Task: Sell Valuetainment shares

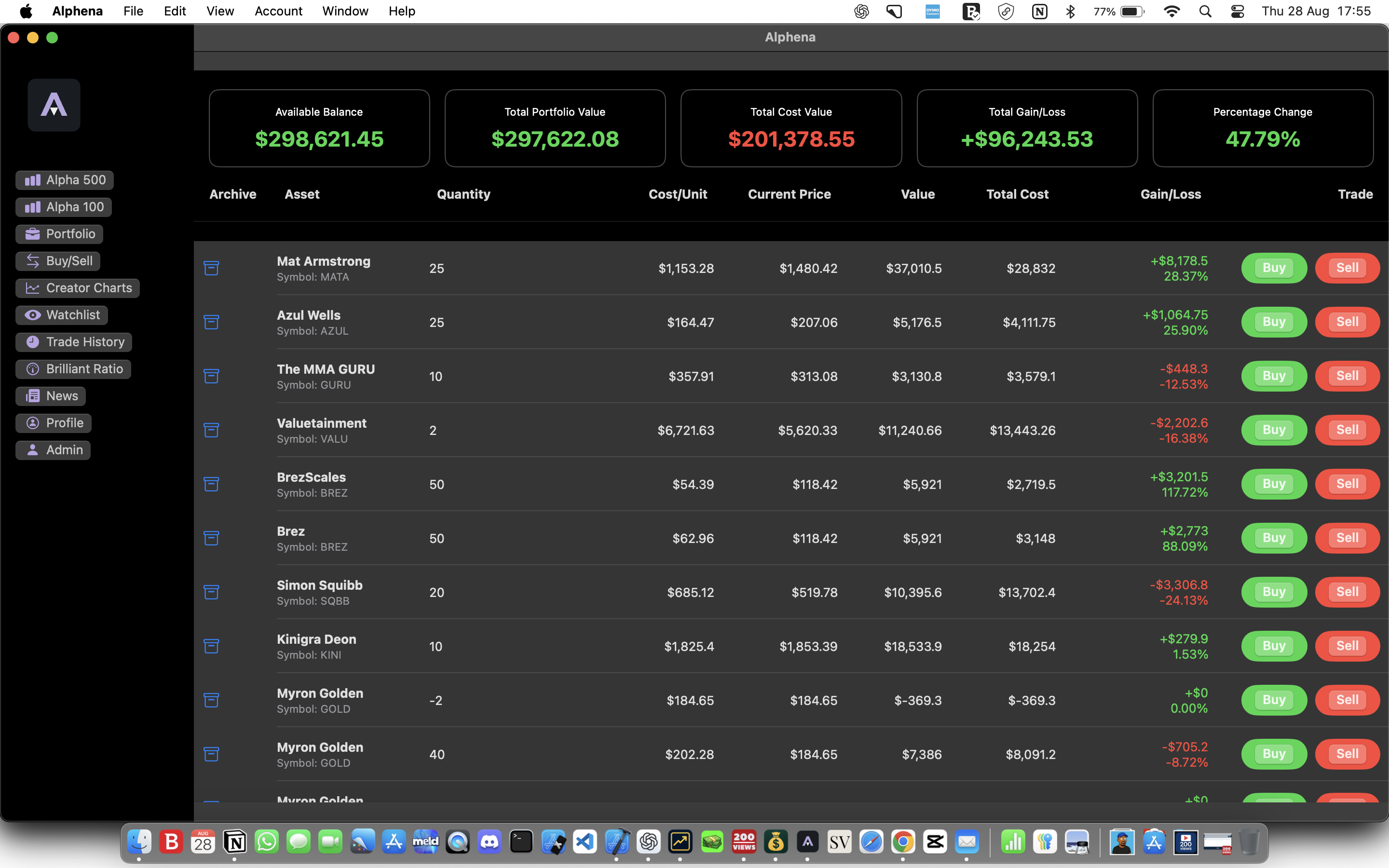Action: point(1347,430)
